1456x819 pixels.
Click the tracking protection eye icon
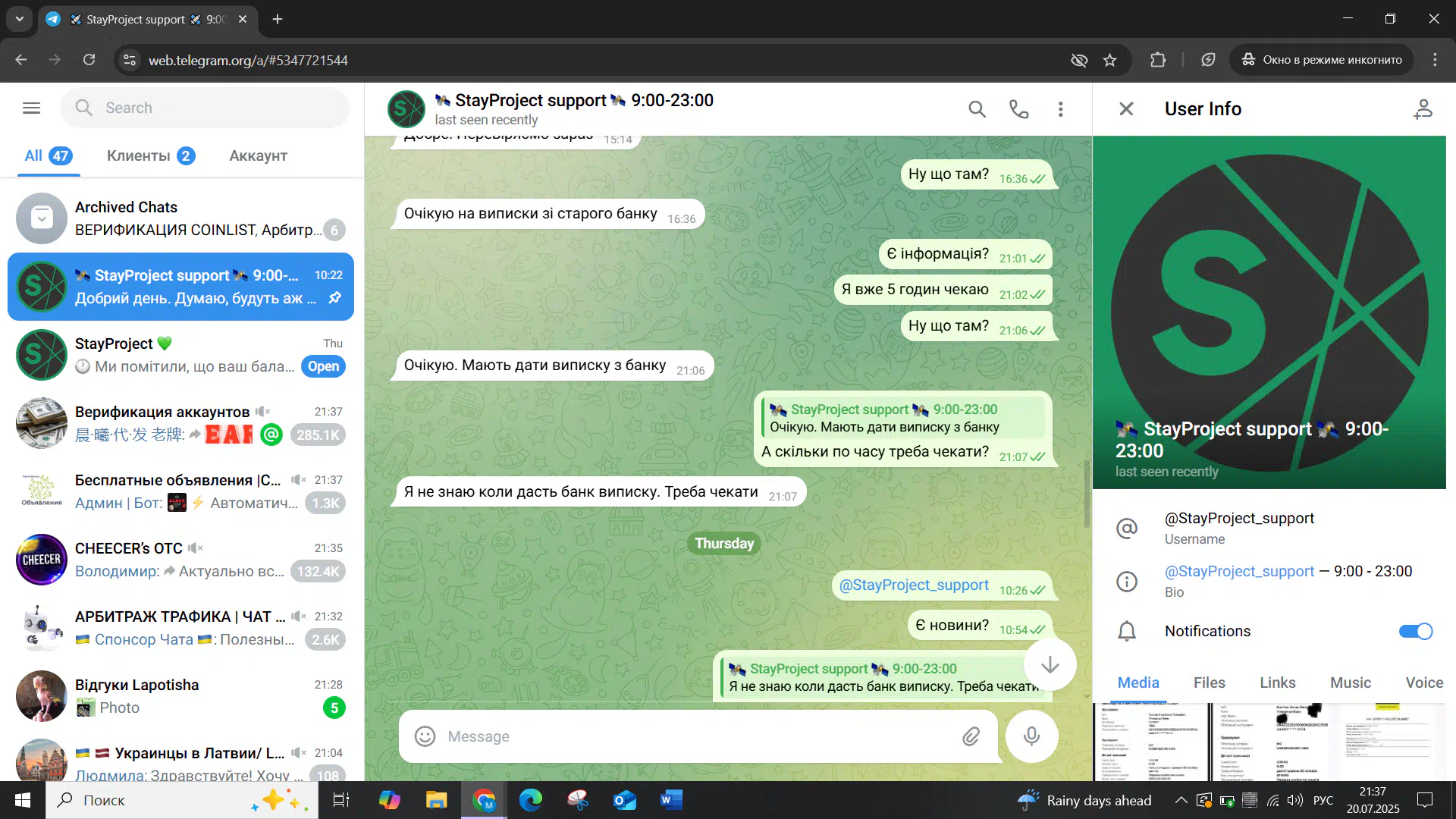pyautogui.click(x=1078, y=60)
